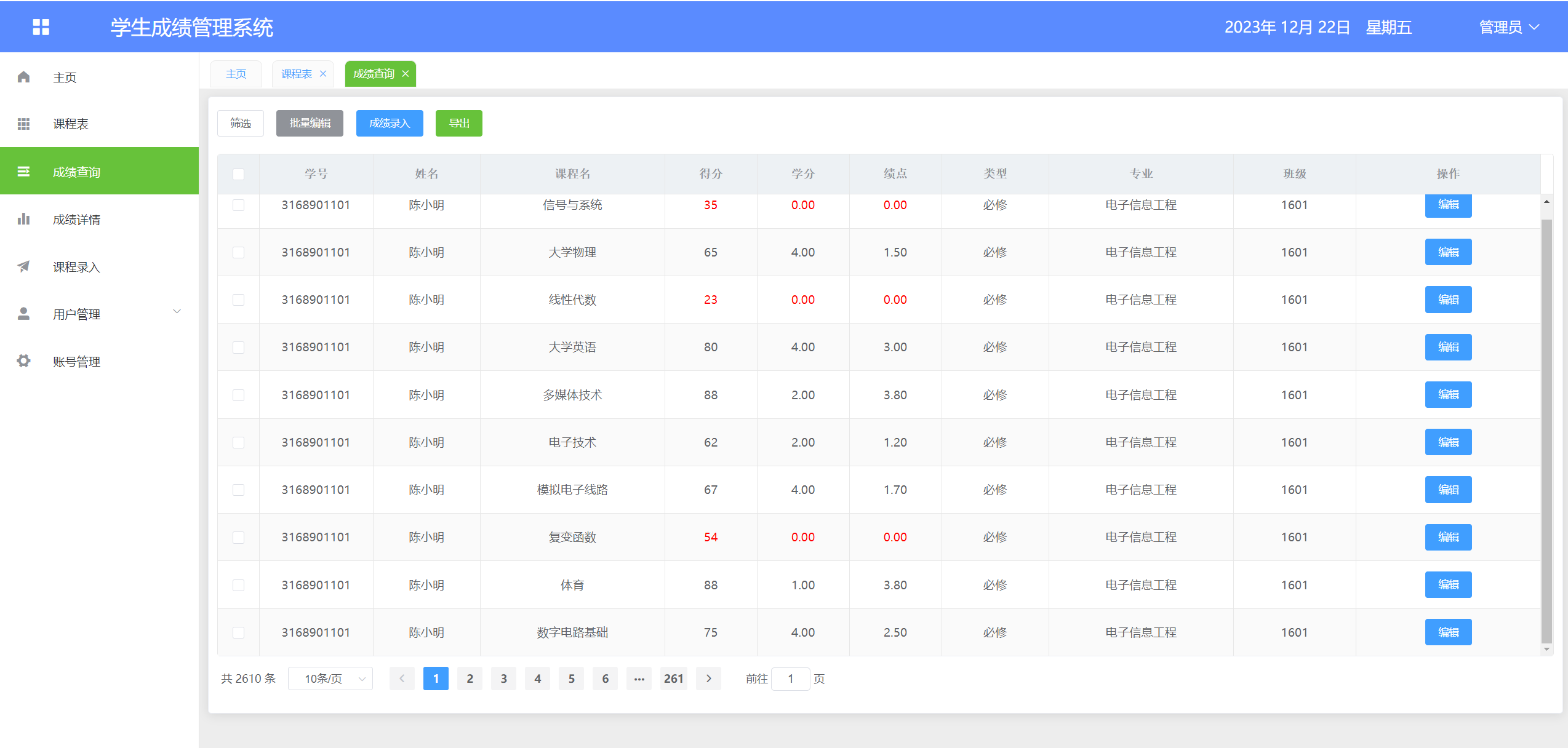Check the 模拟电子线路 row checkbox
This screenshot has width=1568, height=748.
(x=239, y=490)
